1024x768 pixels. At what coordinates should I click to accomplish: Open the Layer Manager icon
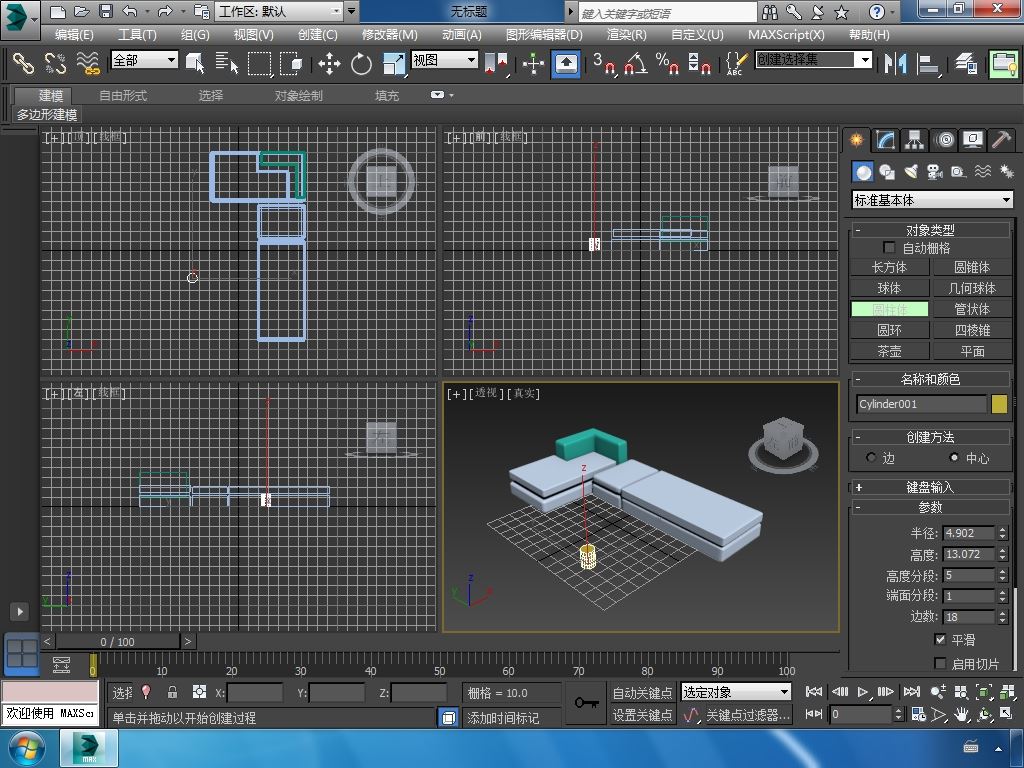click(x=966, y=63)
